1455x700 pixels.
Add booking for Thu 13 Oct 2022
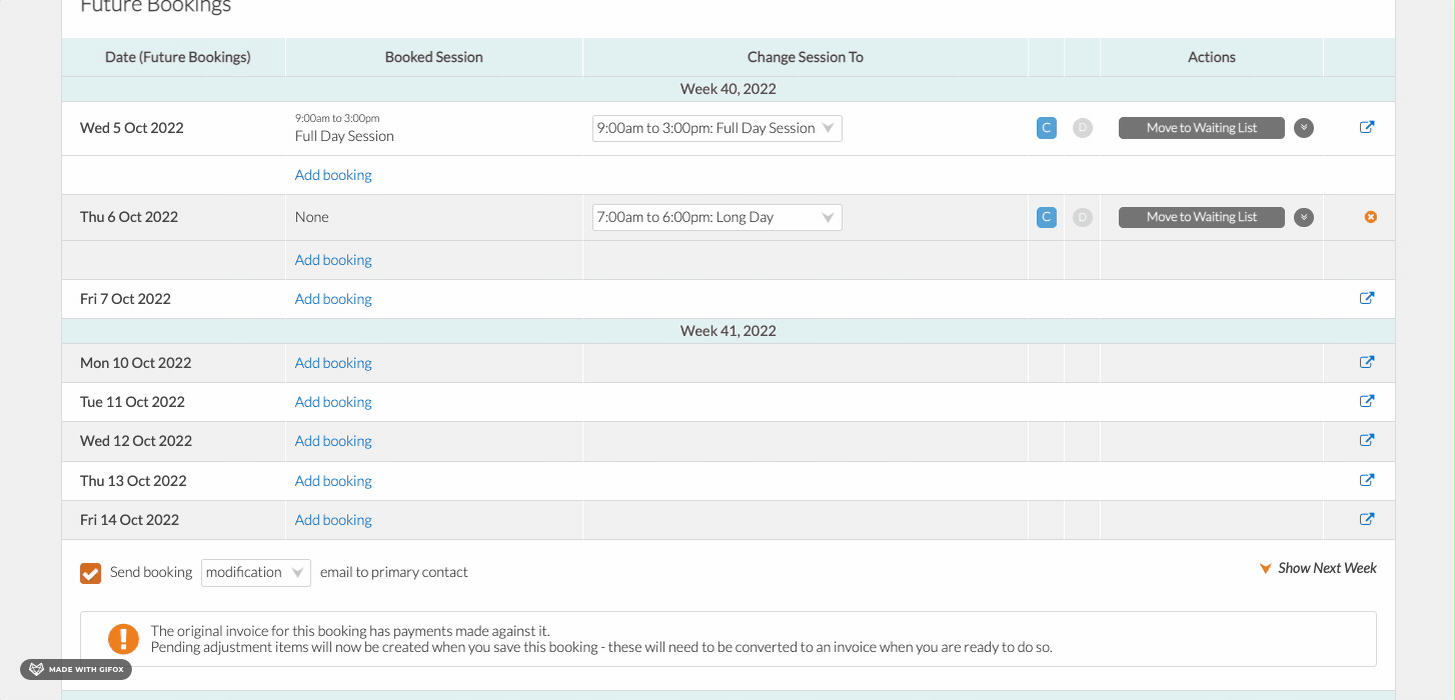(333, 481)
